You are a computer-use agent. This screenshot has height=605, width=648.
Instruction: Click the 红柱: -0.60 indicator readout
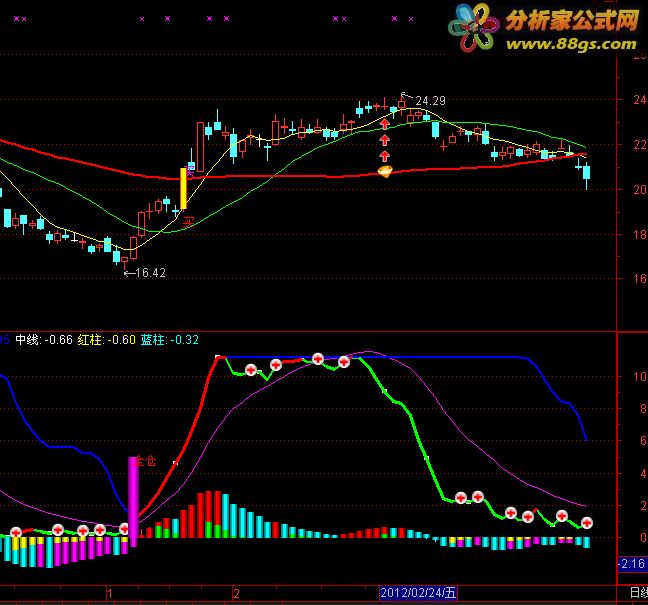click(x=107, y=340)
